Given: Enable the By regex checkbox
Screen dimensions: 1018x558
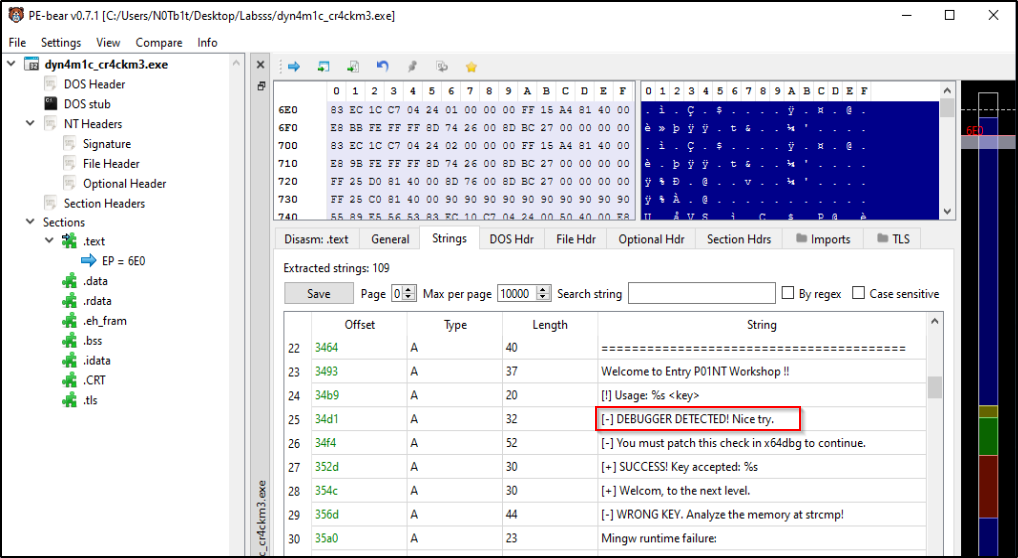Looking at the screenshot, I should [x=790, y=294].
